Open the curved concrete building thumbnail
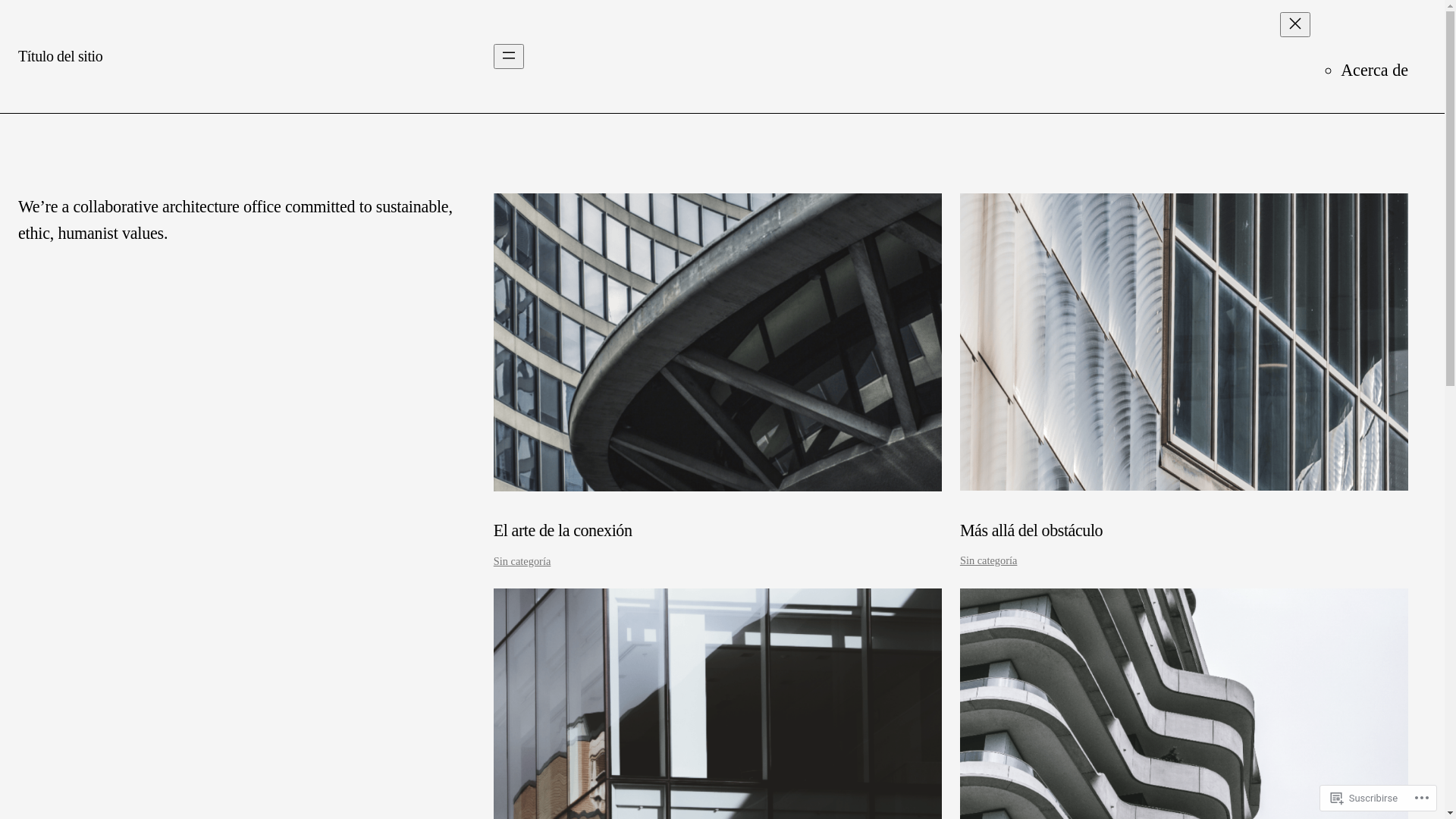The width and height of the screenshot is (1456, 819). point(717,342)
